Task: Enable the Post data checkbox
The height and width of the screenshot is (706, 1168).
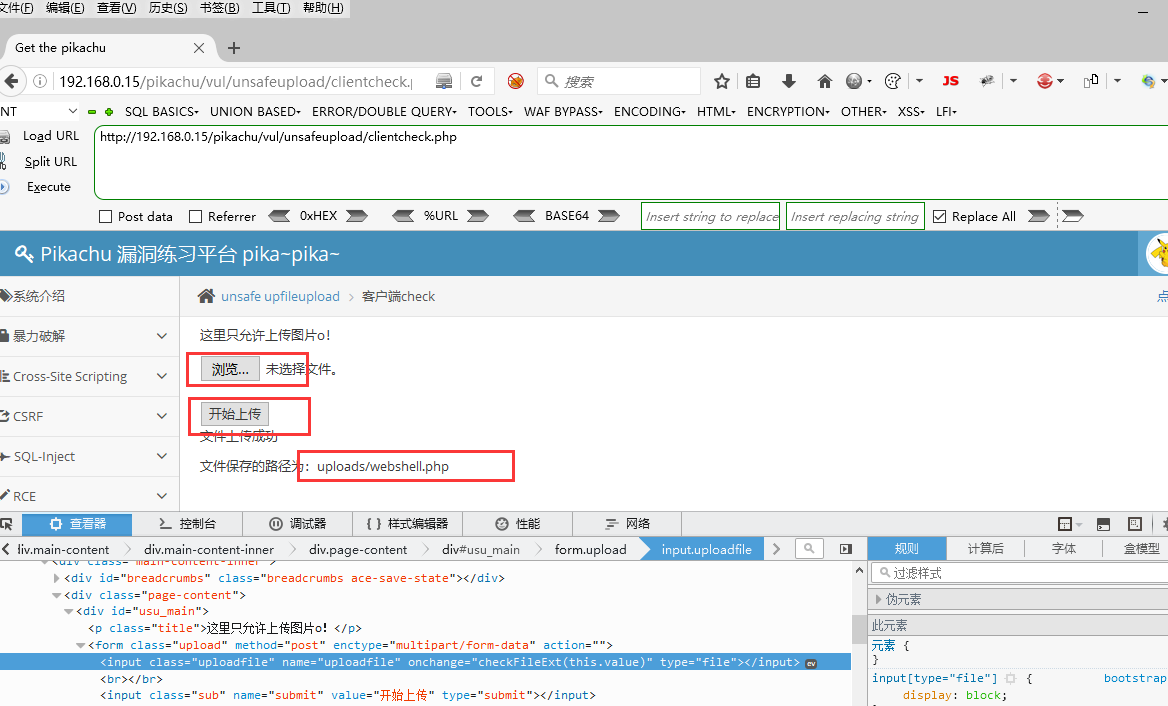Action: pos(106,217)
